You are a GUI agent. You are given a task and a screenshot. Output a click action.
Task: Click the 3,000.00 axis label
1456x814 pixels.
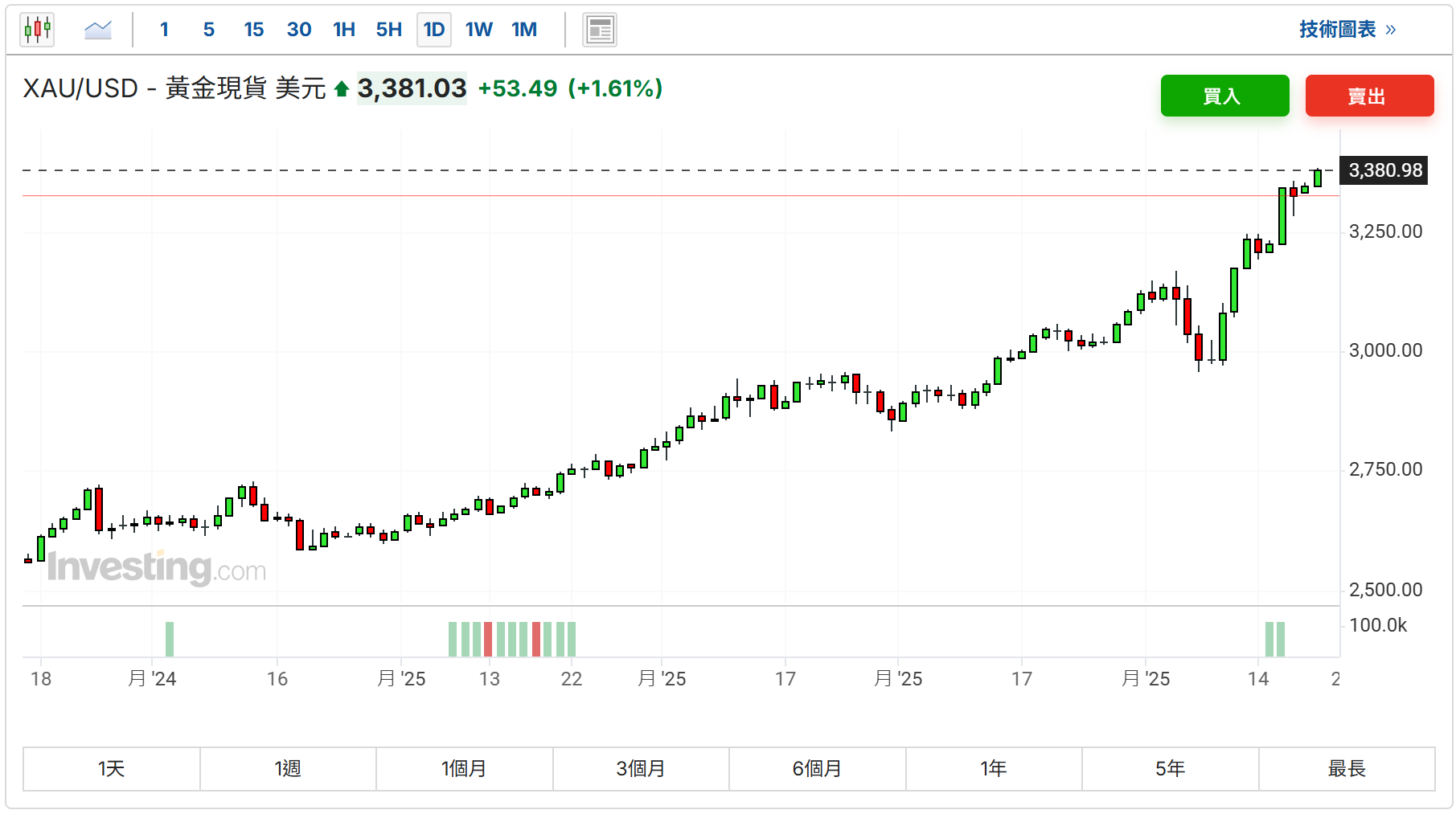tap(1385, 350)
